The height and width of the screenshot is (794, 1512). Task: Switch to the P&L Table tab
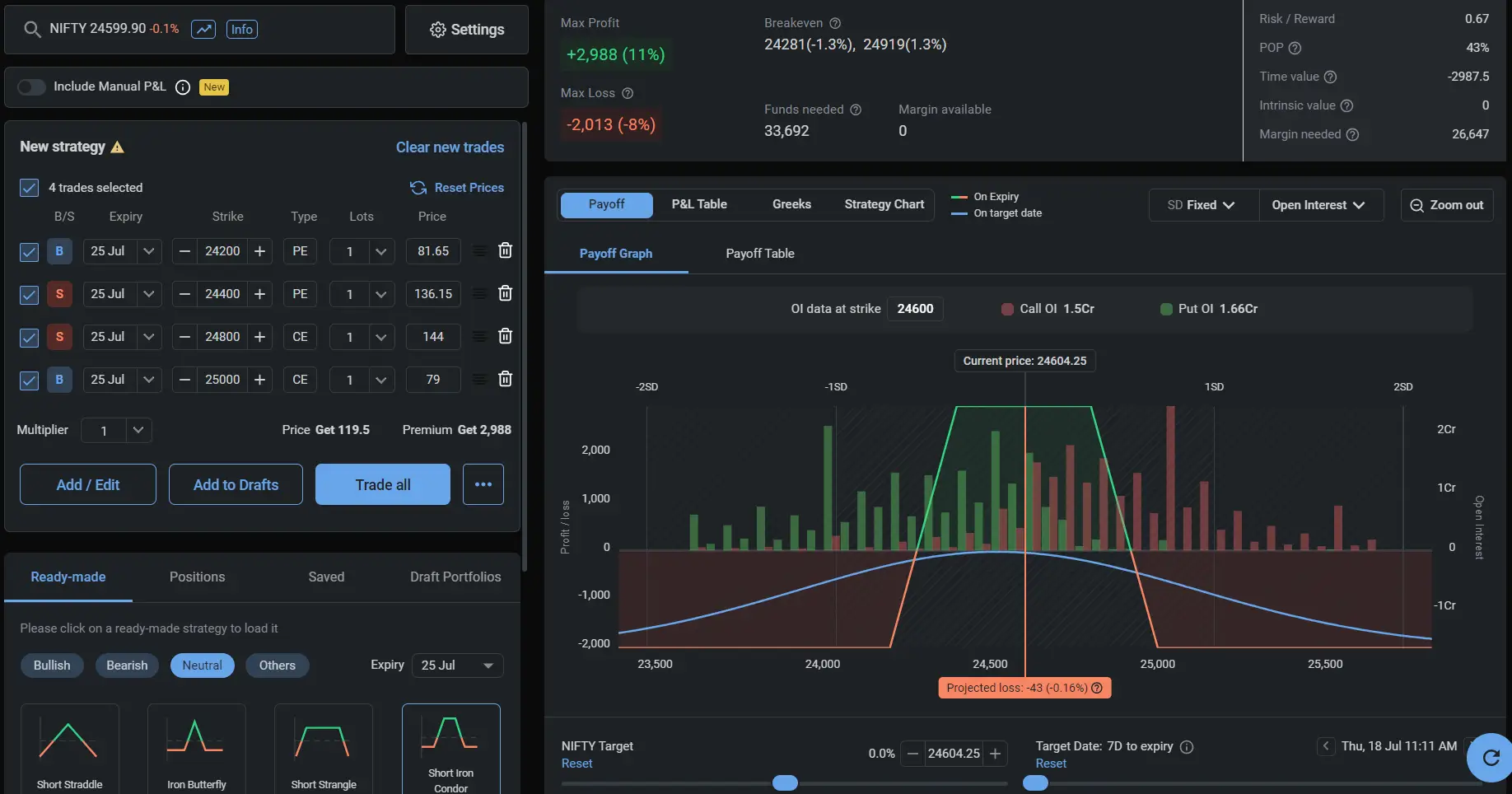tap(699, 204)
